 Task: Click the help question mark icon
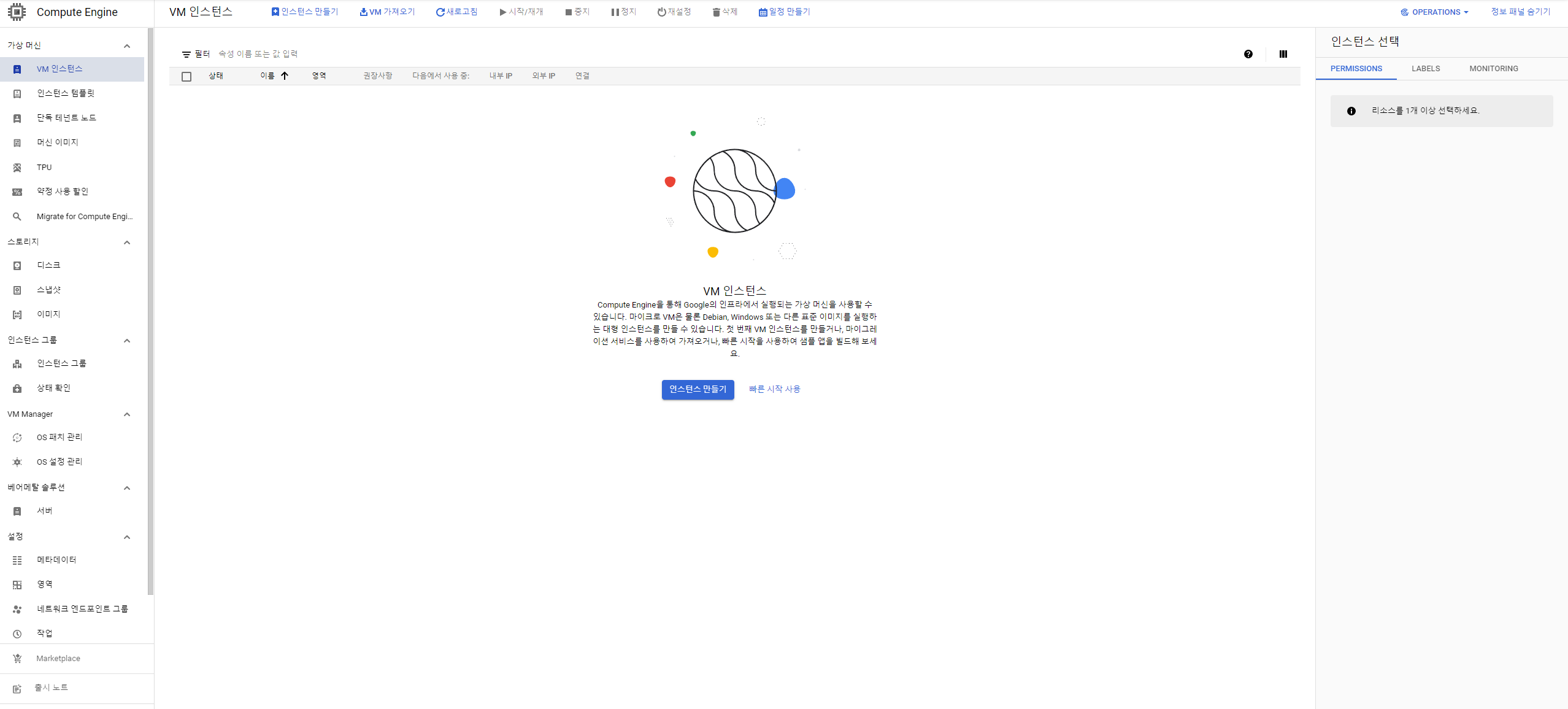[x=1248, y=54]
